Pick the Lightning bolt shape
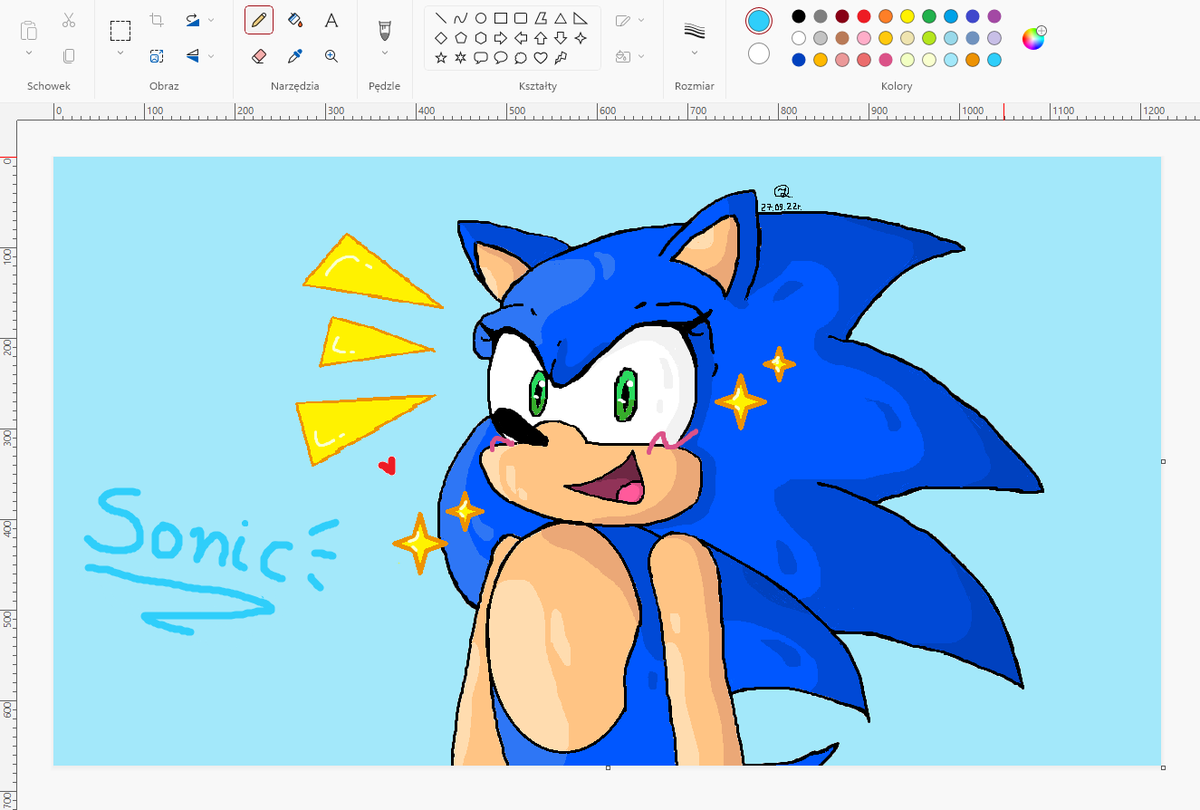 click(x=561, y=58)
